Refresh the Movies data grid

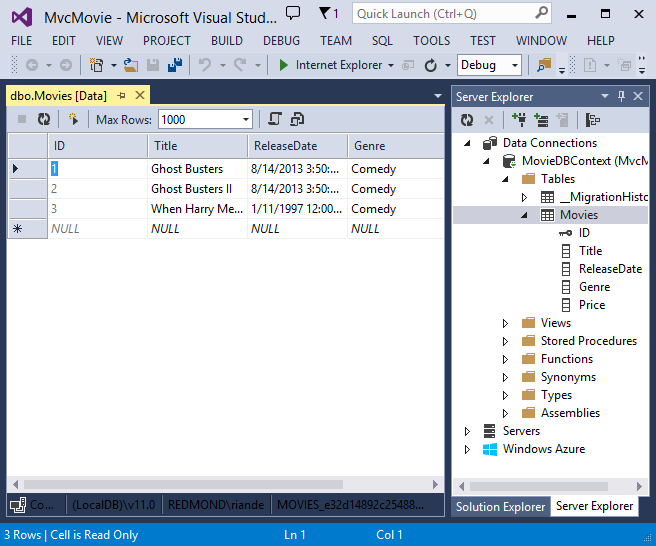click(44, 120)
